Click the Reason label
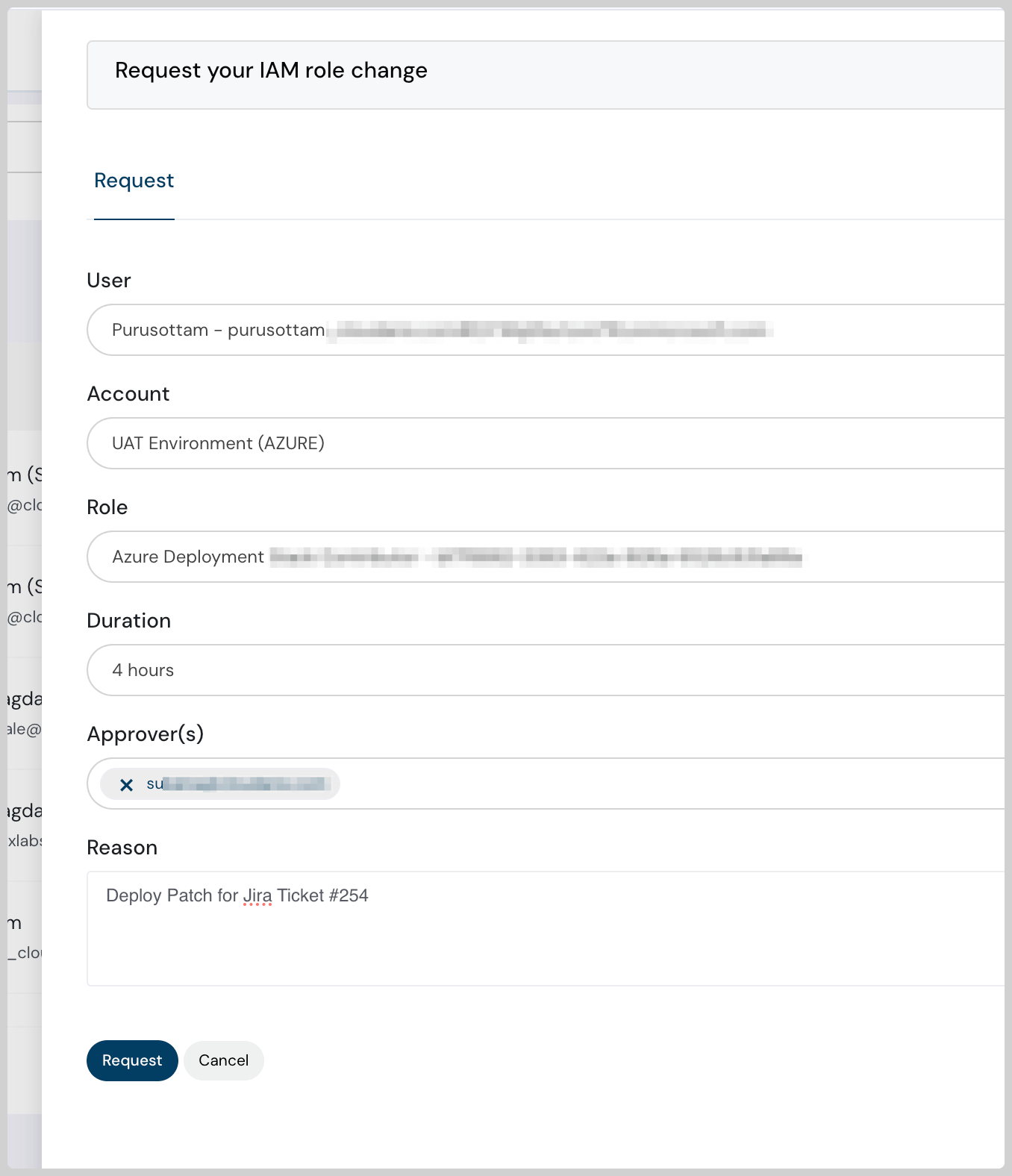This screenshot has width=1012, height=1176. point(122,848)
